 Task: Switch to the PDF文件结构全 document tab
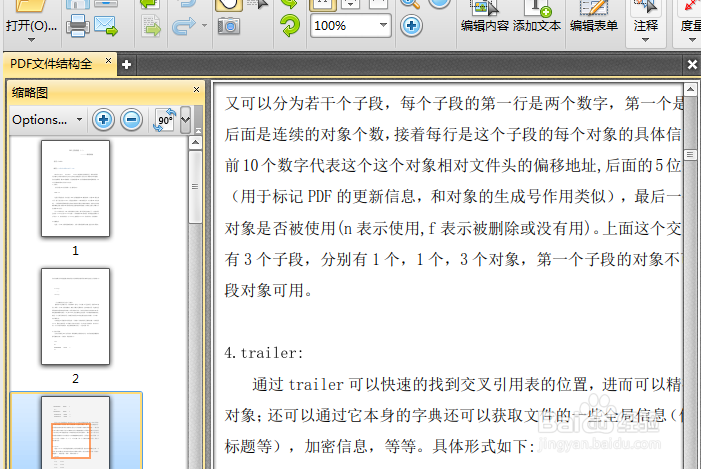point(51,64)
